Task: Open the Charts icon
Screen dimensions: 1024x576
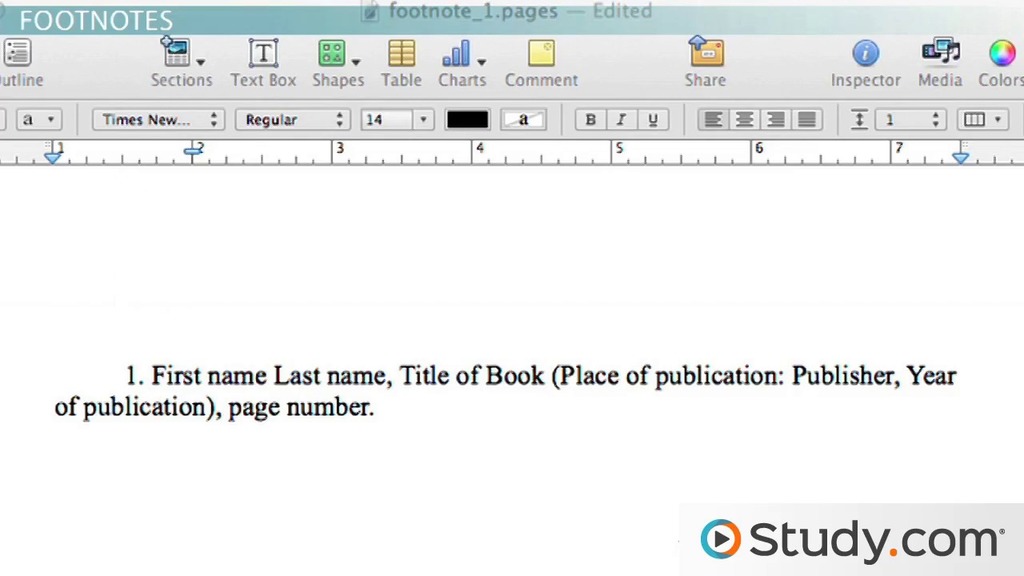Action: 458,54
